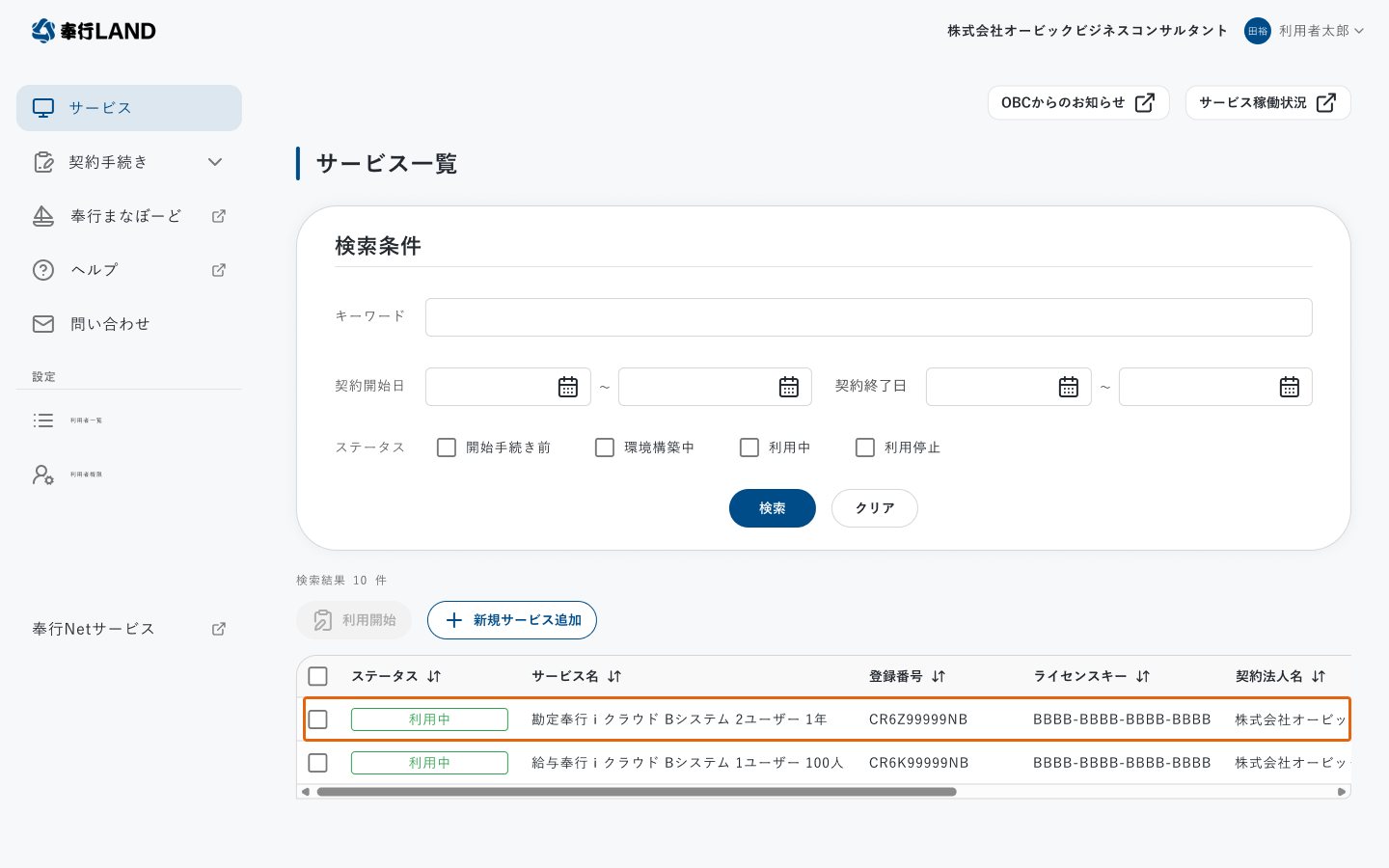This screenshot has height=868, width=1389.
Task: Click the 利用者権限 user settings icon
Action: point(43,475)
